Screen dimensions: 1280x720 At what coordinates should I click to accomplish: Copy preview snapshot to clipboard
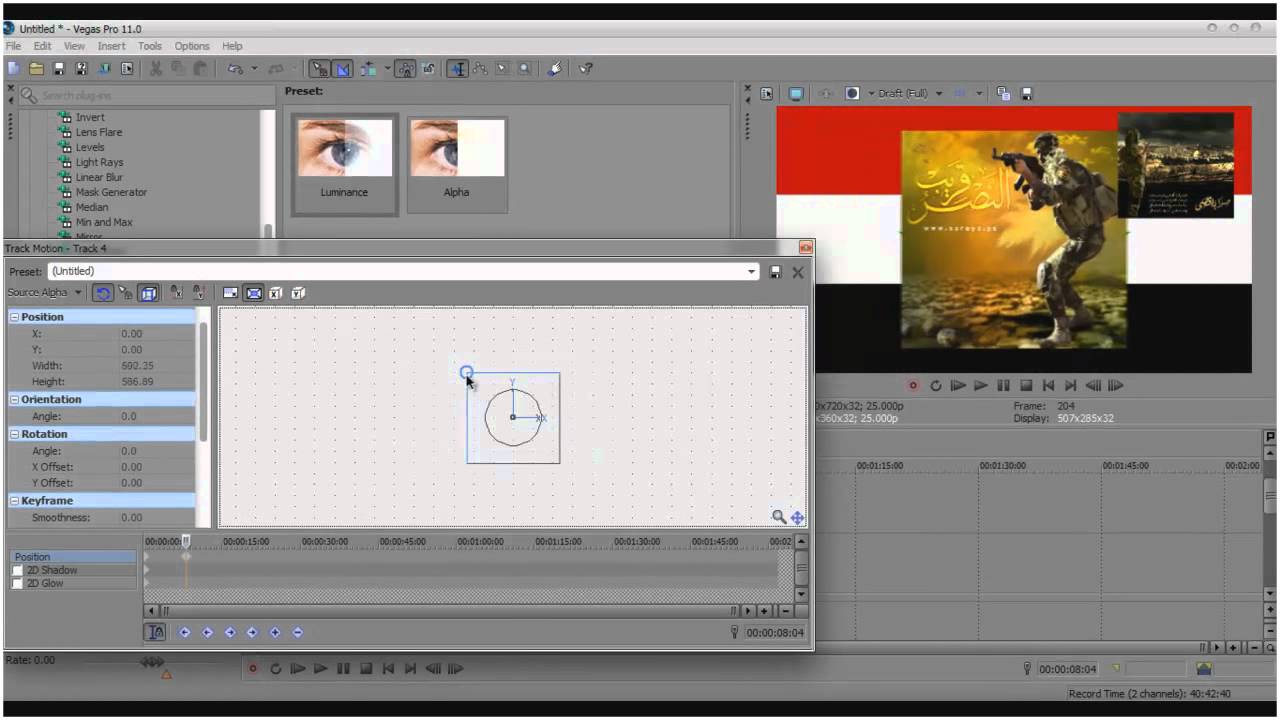(x=1003, y=93)
